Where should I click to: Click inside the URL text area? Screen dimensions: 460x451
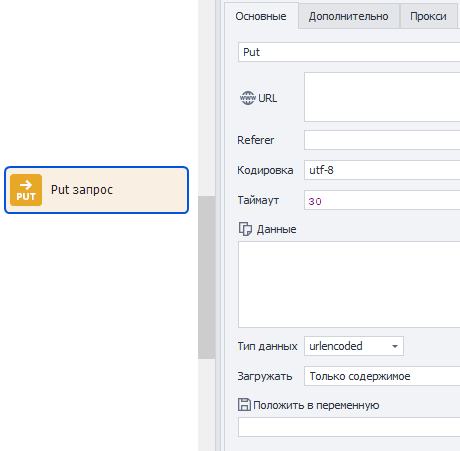pos(382,97)
